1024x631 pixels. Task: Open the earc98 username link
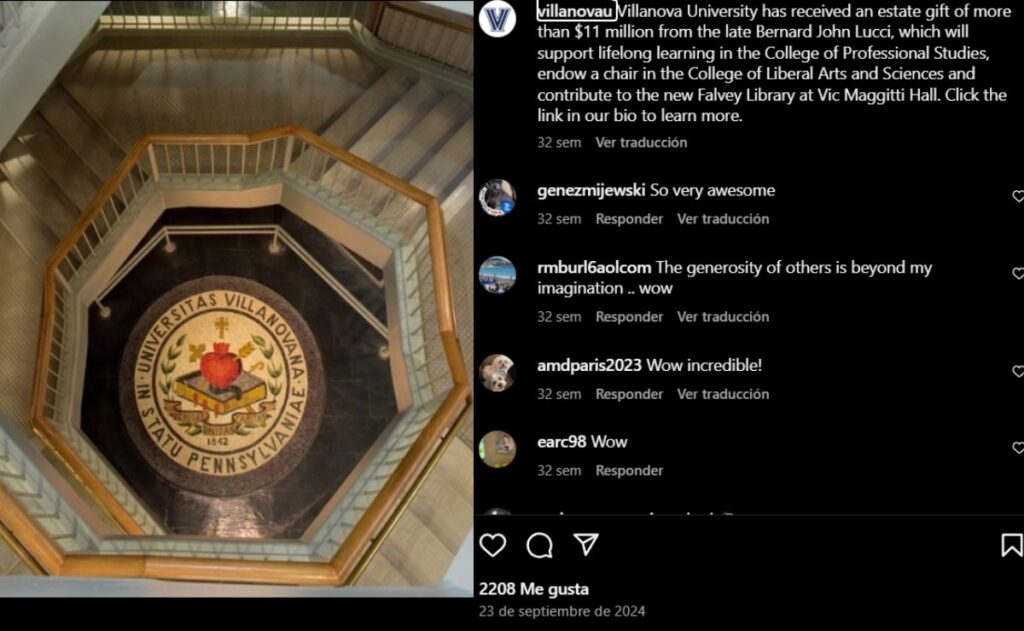pos(562,442)
